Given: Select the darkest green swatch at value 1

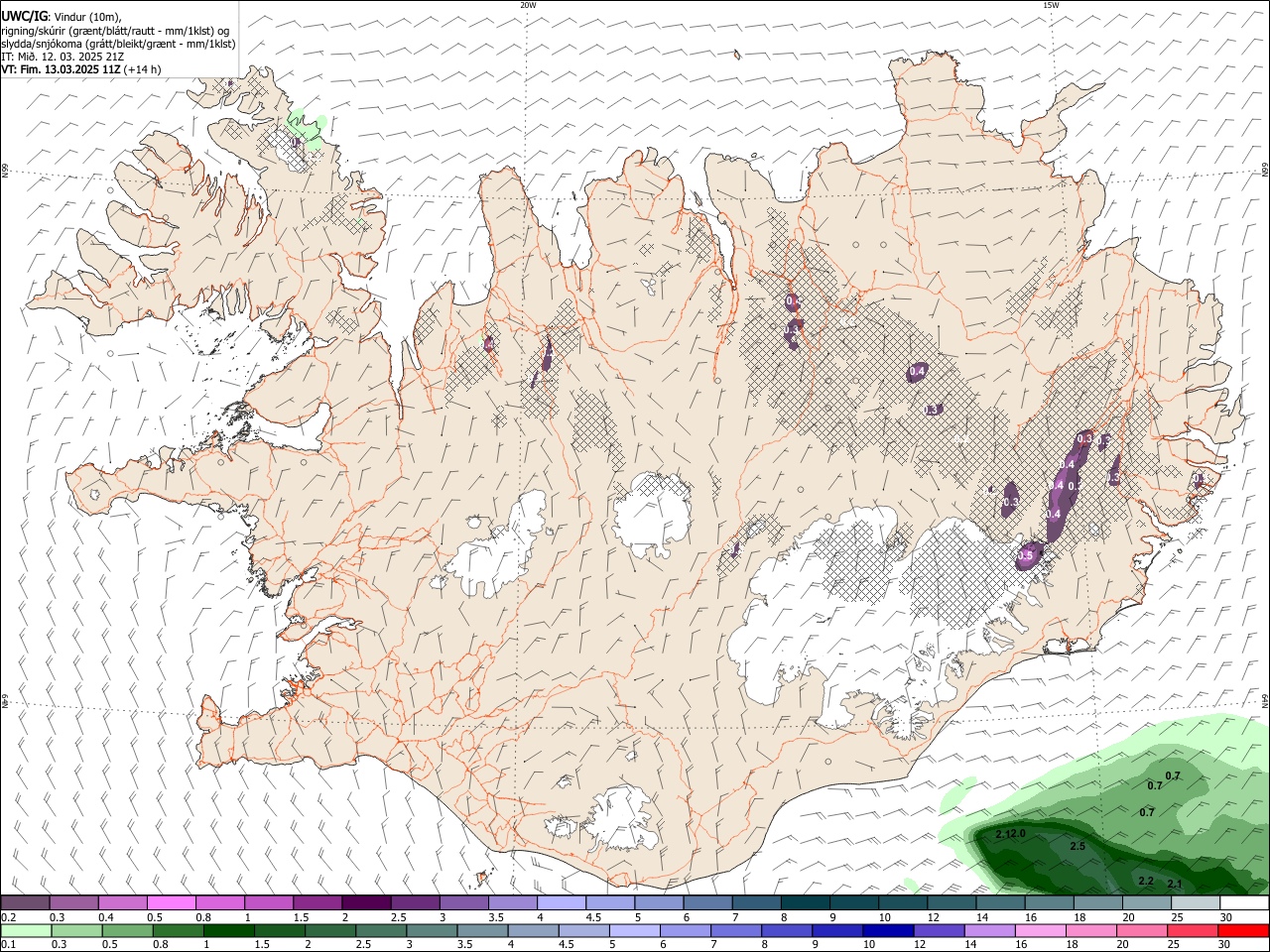Looking at the screenshot, I should (x=228, y=930).
